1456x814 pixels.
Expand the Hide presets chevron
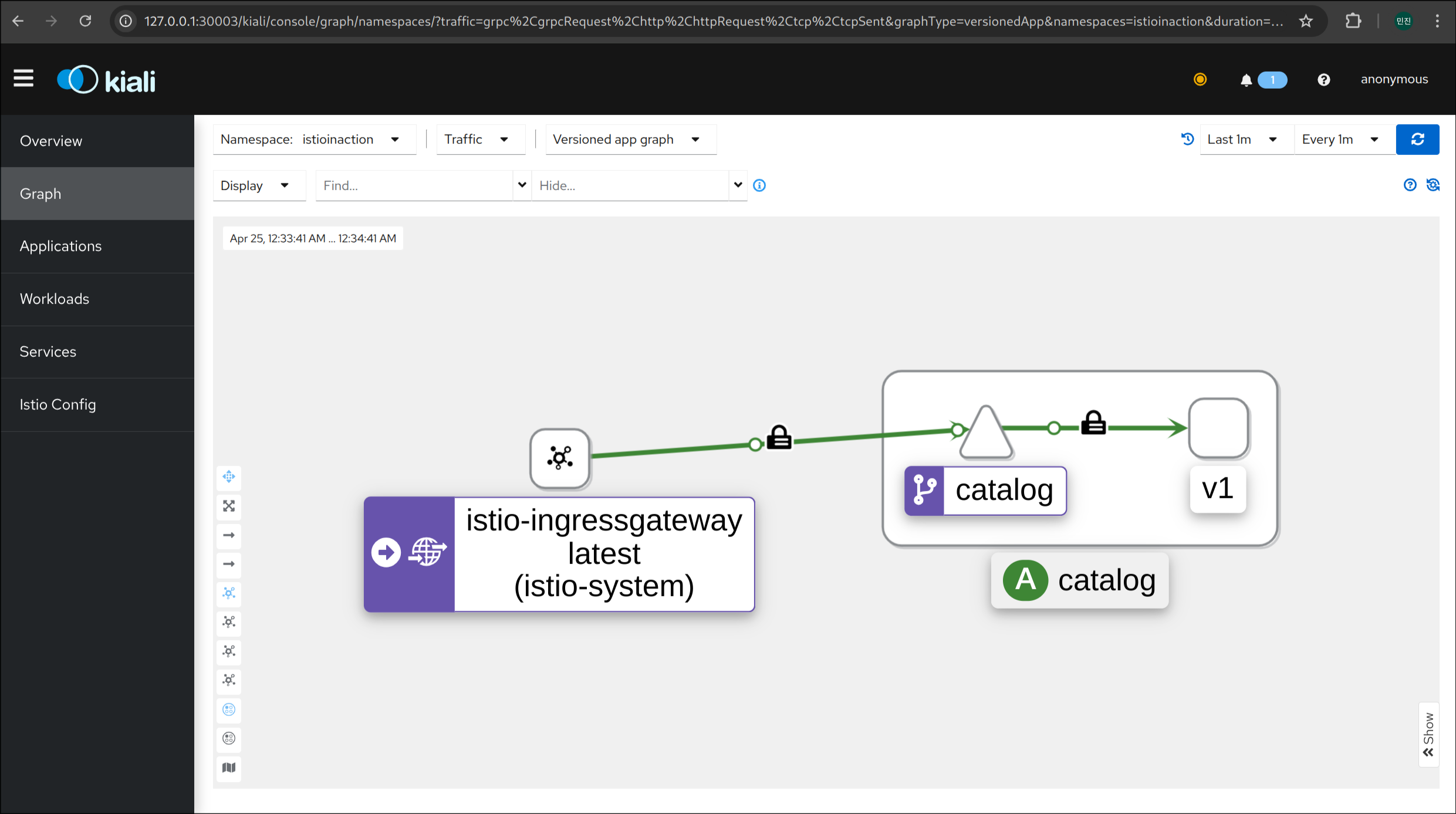[x=738, y=185]
